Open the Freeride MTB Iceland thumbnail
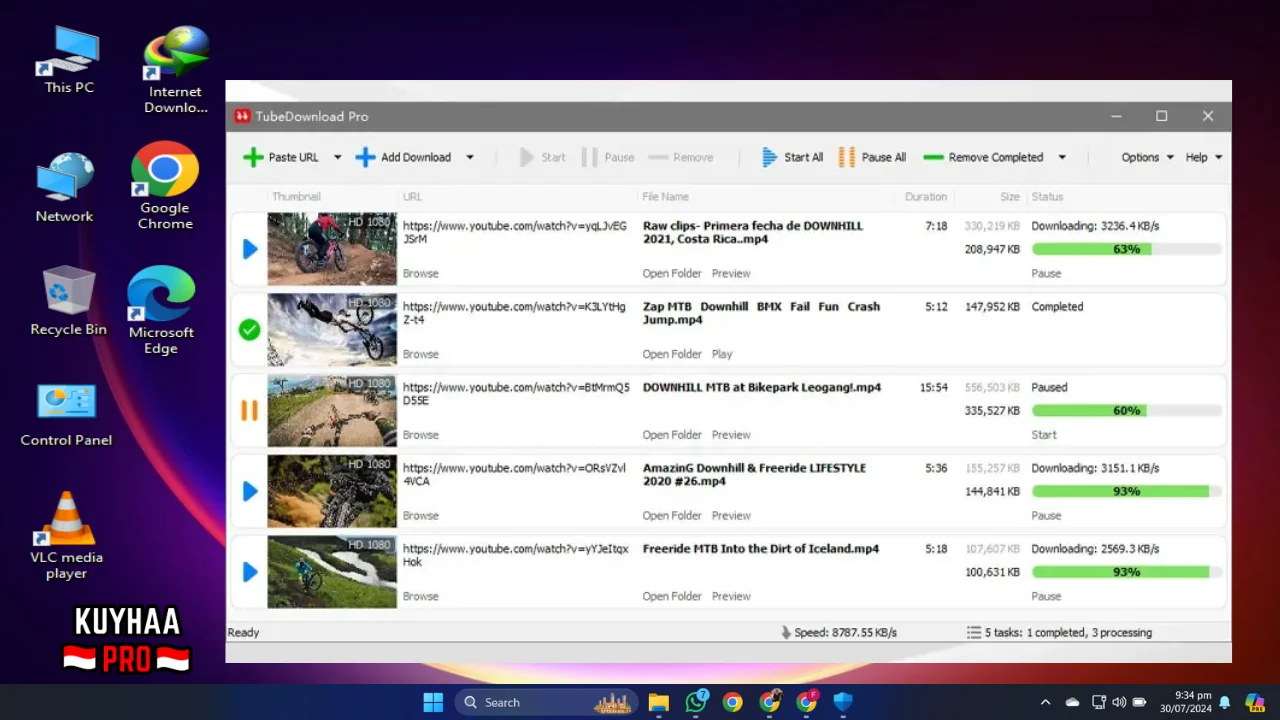Screen dimensions: 1280x720 (x=332, y=572)
